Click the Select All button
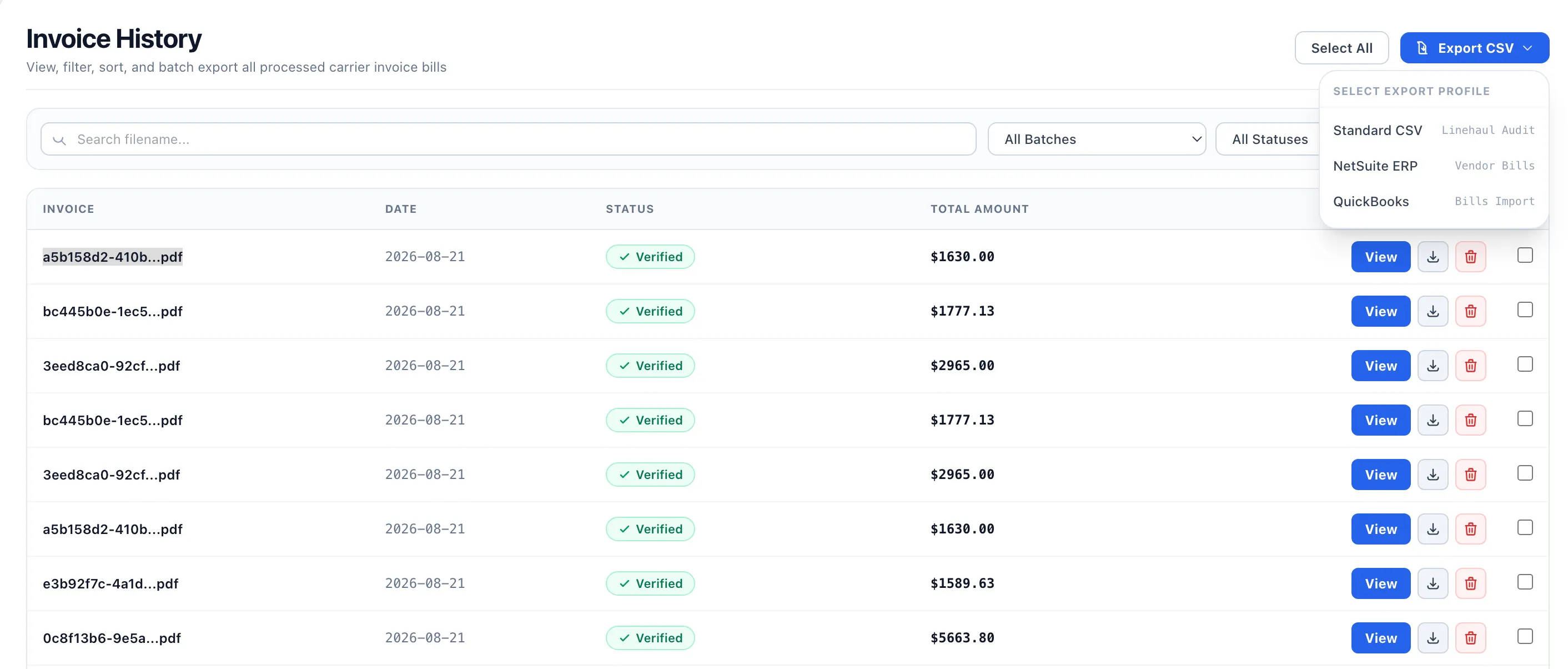This screenshot has width=1568, height=669. tap(1341, 48)
